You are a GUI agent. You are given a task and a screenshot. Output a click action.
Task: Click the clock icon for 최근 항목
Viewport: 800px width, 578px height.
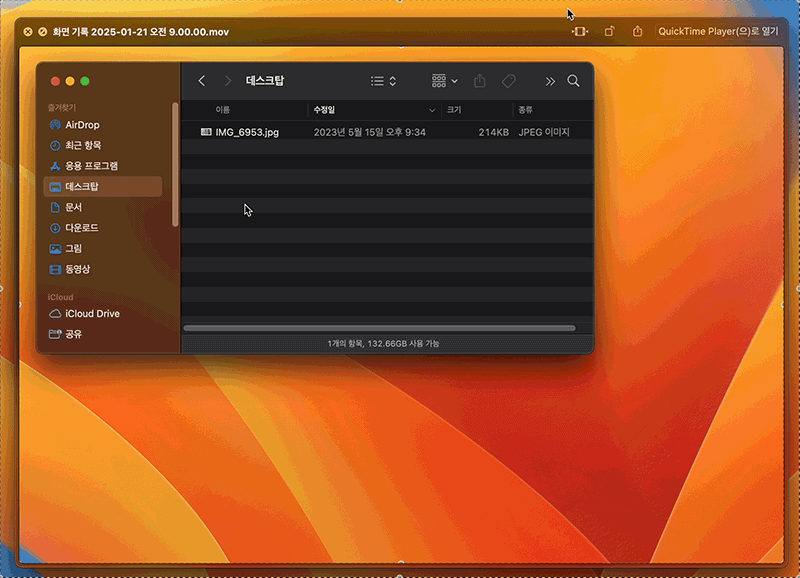(55, 145)
